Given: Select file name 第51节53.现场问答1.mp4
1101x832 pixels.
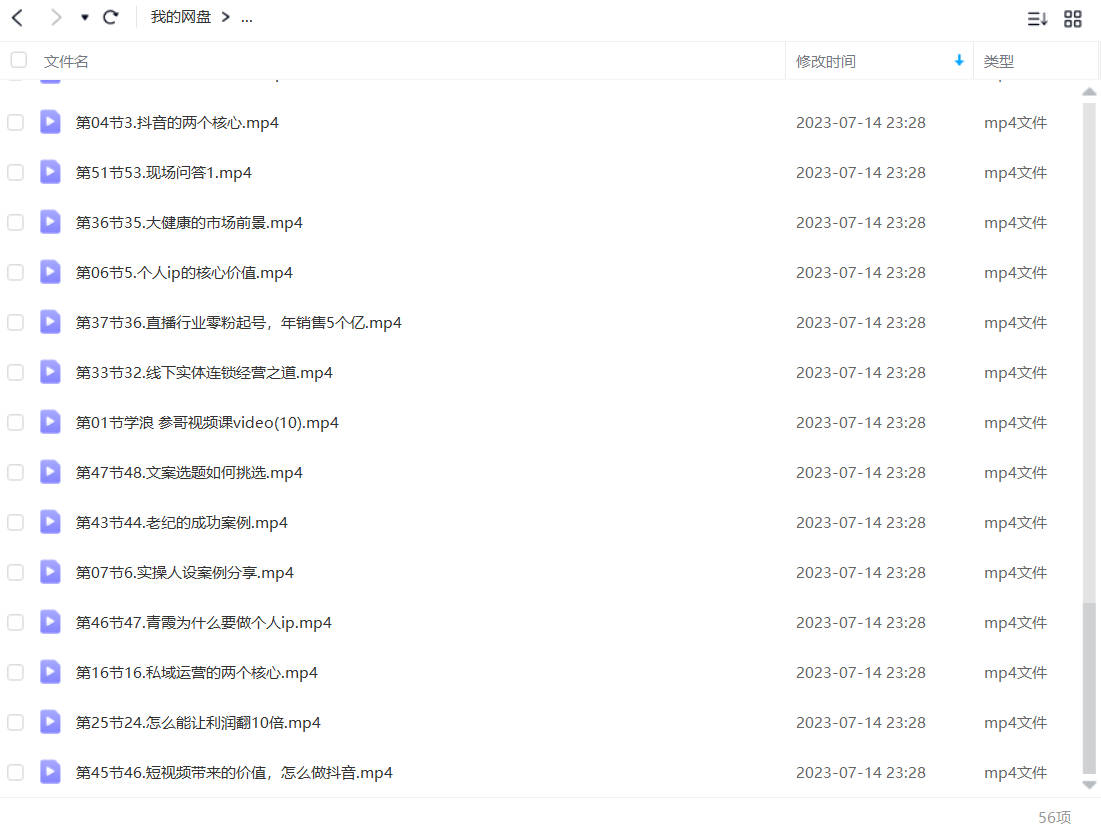Looking at the screenshot, I should pyautogui.click(x=164, y=173).
